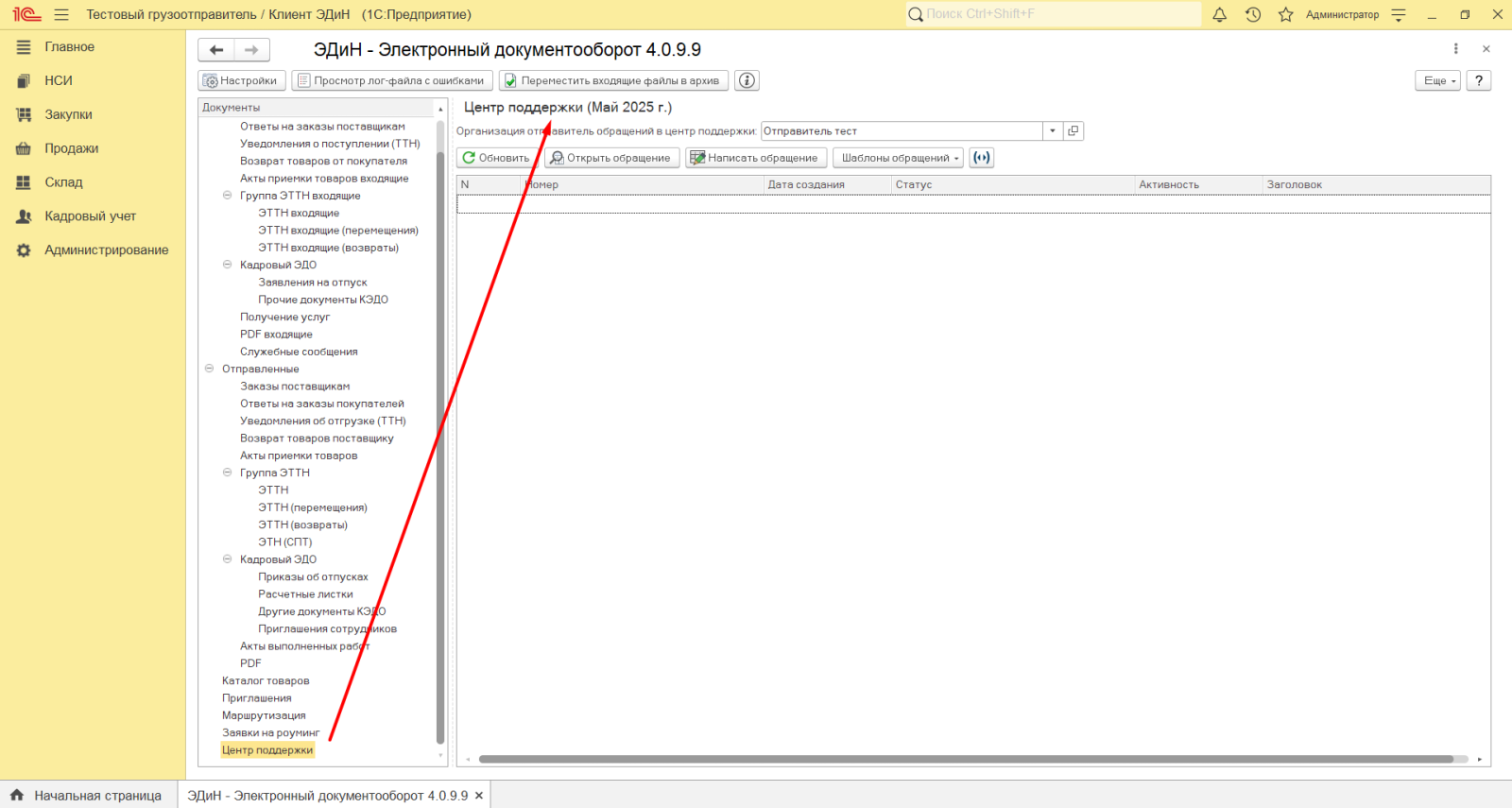The image size is (1512, 808).
Task: Sort by Дата создания column header
Action: click(827, 184)
